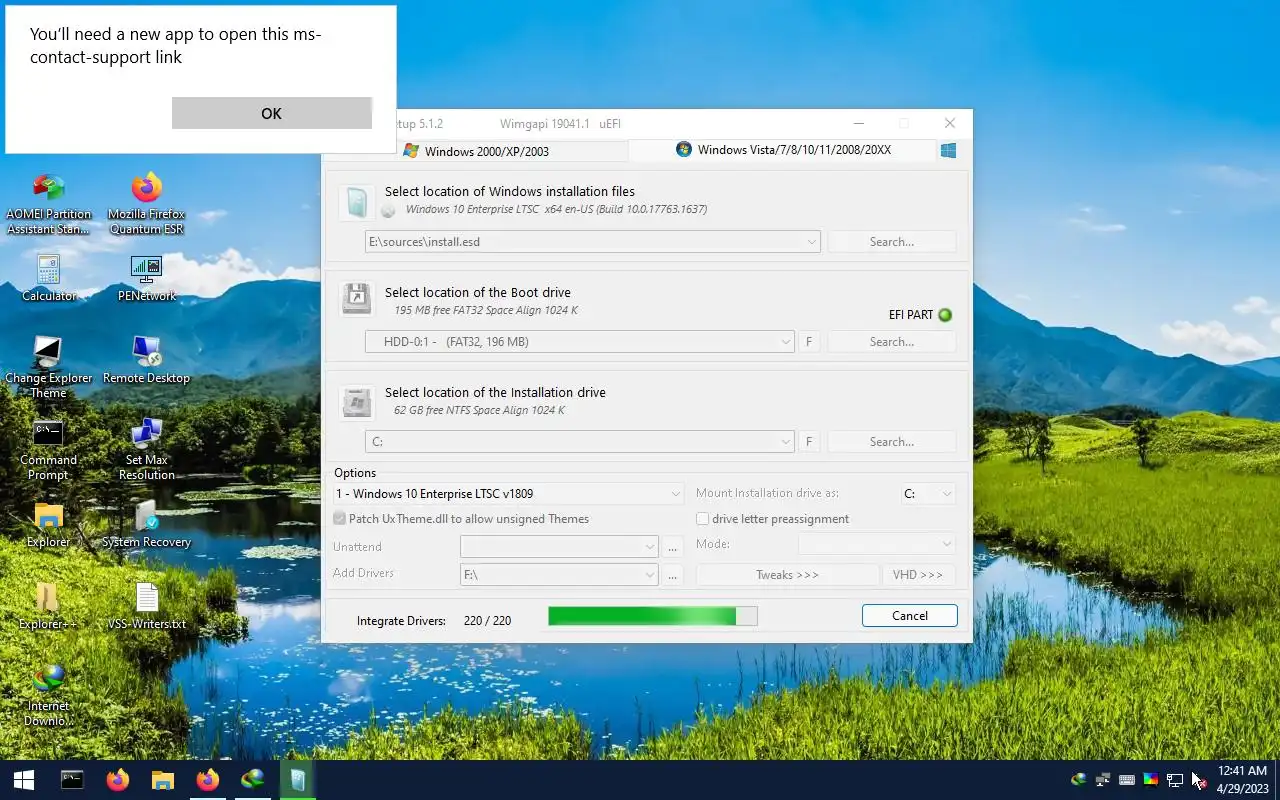
Task: Click '195 MB free FAT32 Space Align 1024 K' text
Action: (486, 311)
